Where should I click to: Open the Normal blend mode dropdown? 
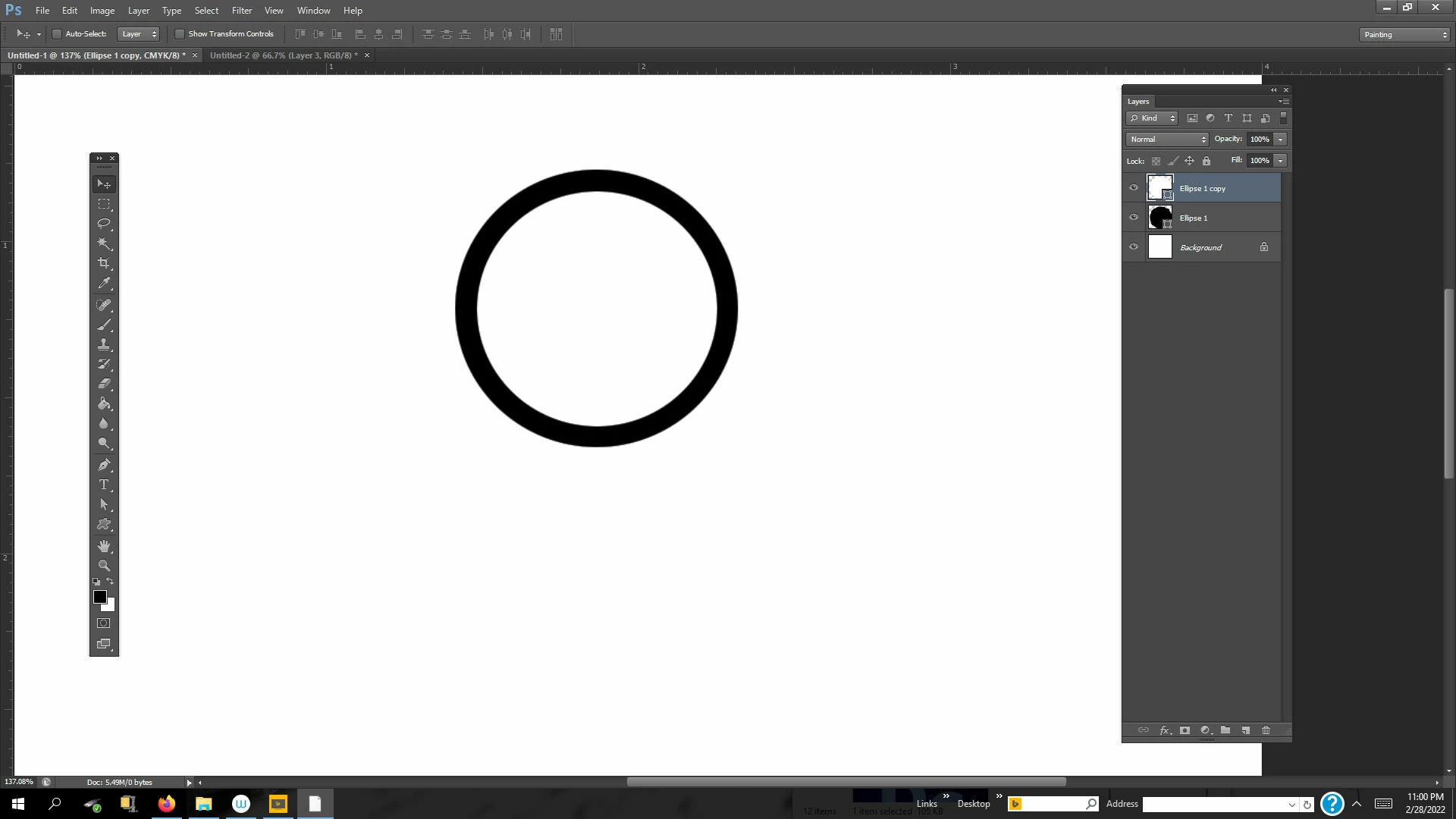pyautogui.click(x=1167, y=140)
